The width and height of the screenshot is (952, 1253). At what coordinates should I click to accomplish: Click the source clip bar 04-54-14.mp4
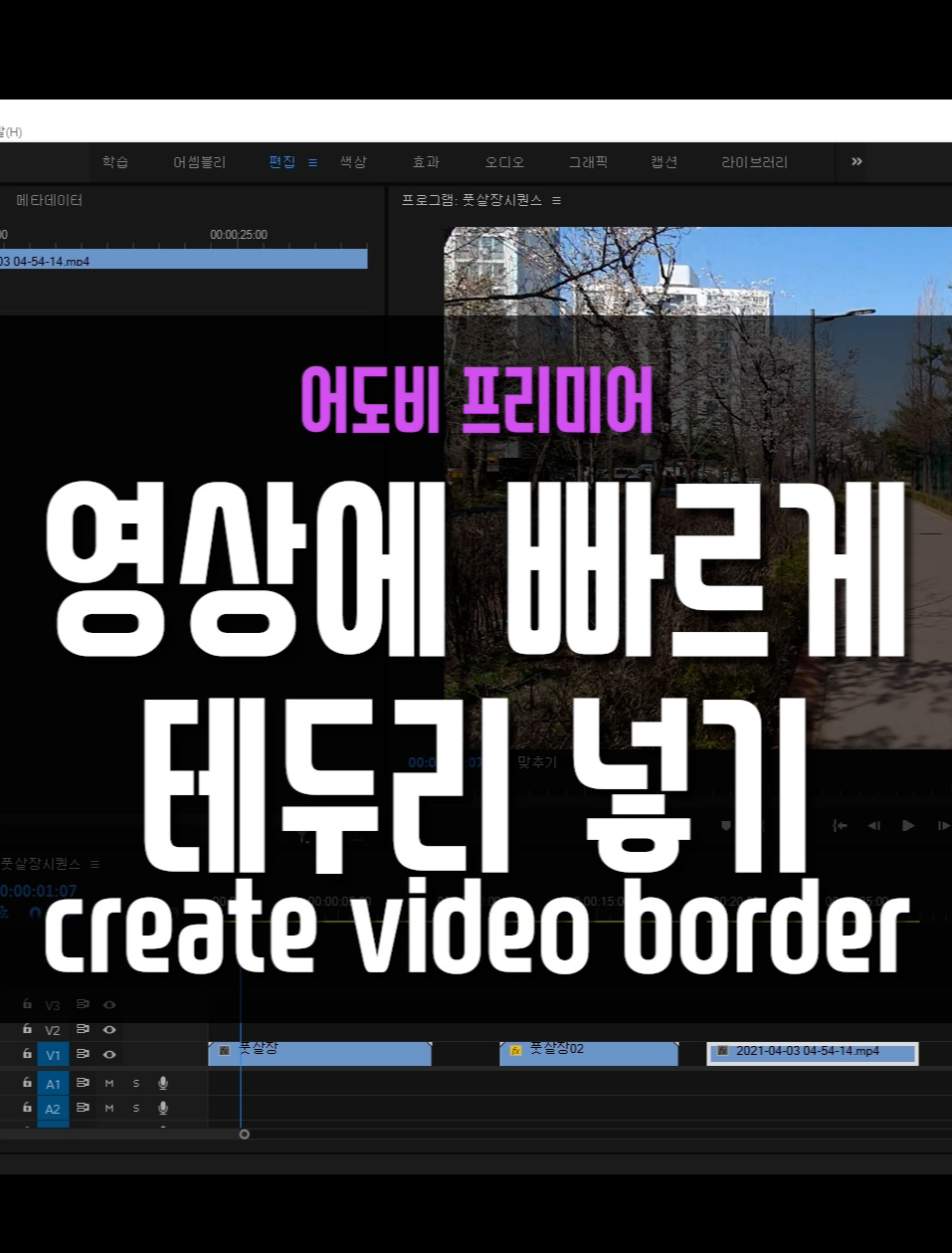point(184,260)
